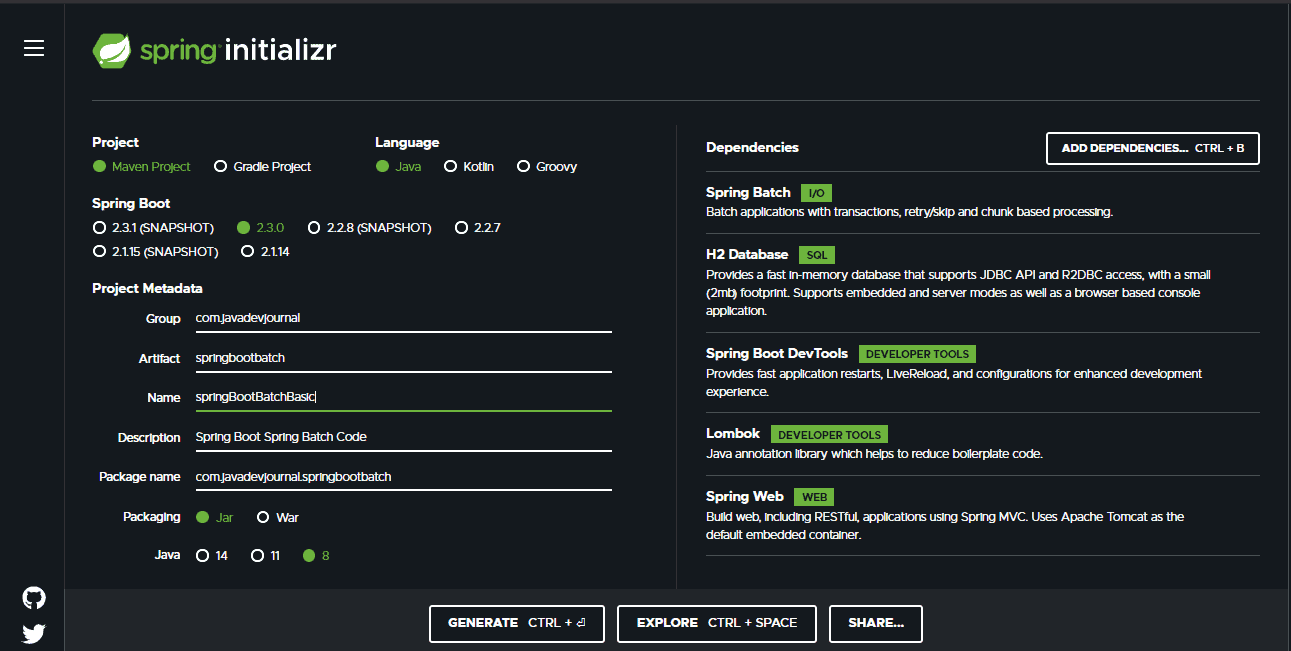Click Lombok's DEVELOPER TOOLS tag badge
Screen dimensions: 1291x651
click(829, 435)
